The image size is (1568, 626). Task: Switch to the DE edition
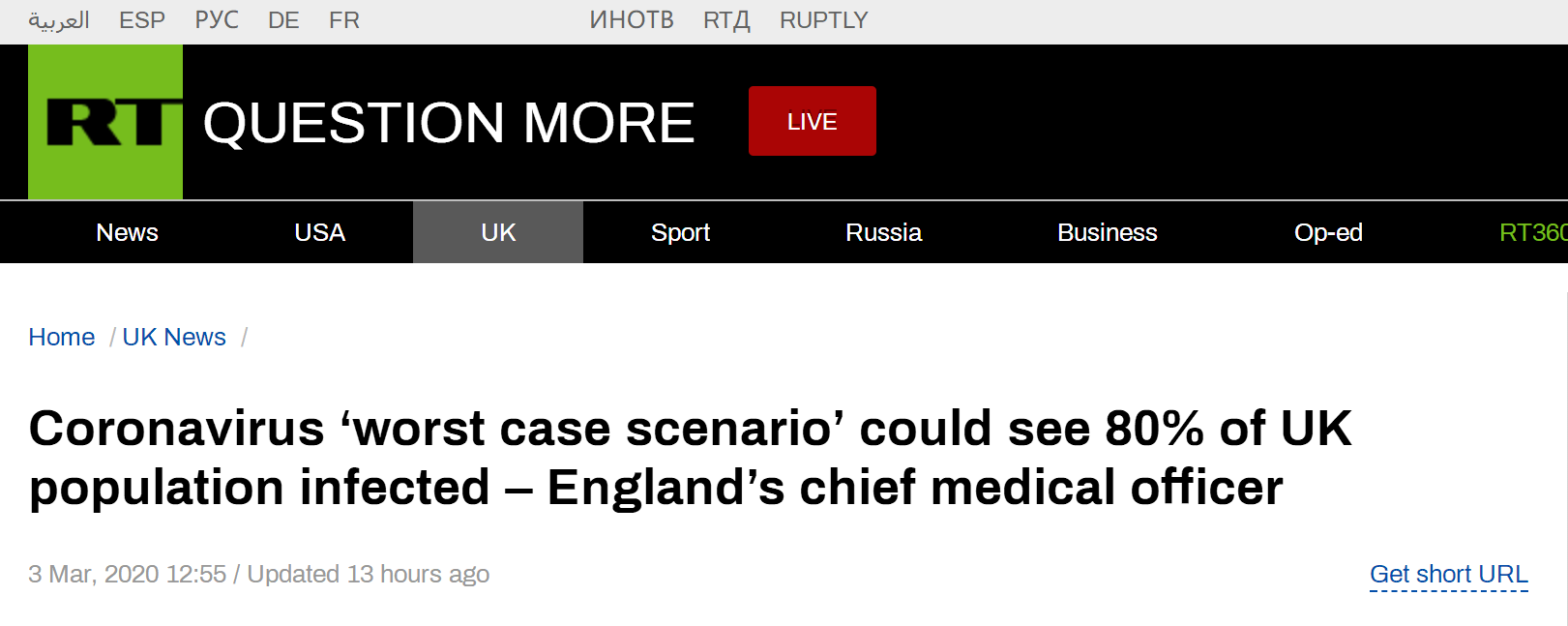[x=283, y=20]
